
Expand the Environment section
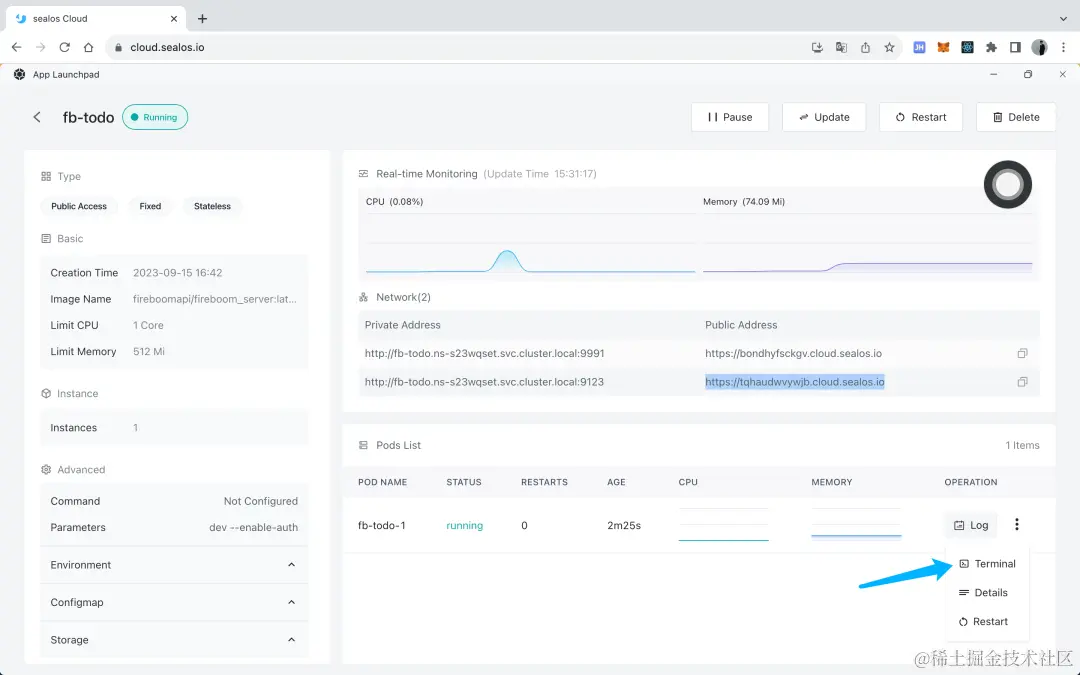pos(174,565)
